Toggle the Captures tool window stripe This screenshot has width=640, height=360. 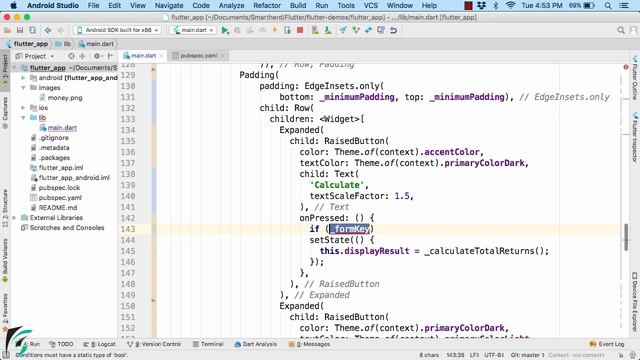pos(5,113)
